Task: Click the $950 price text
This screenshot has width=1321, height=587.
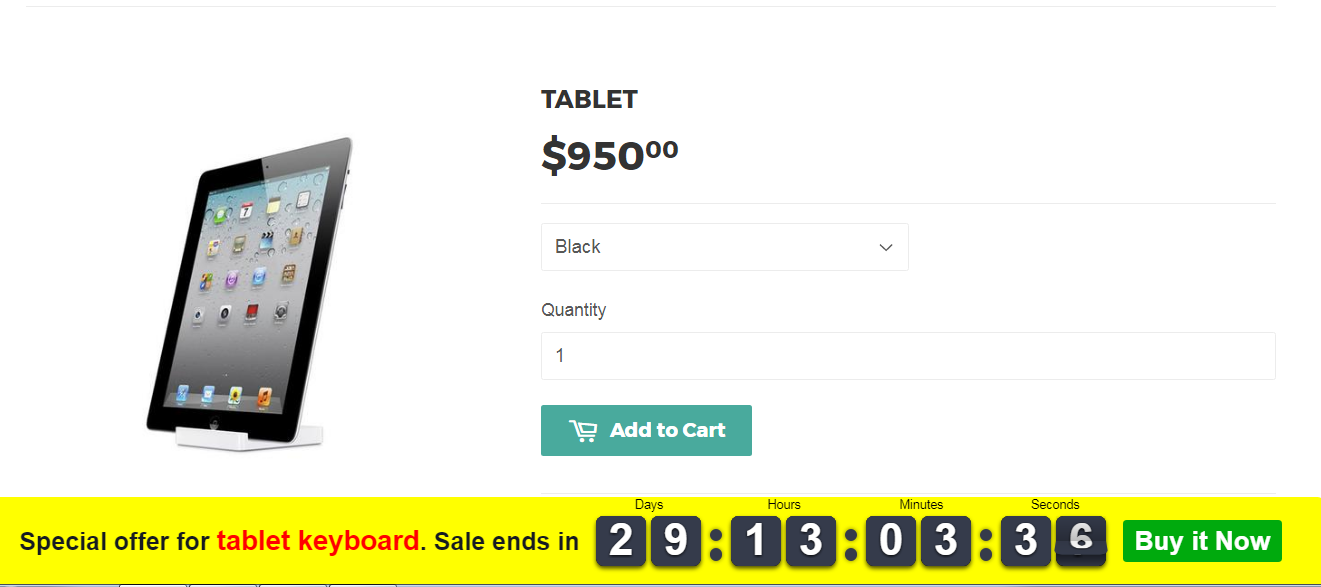Action: point(610,155)
